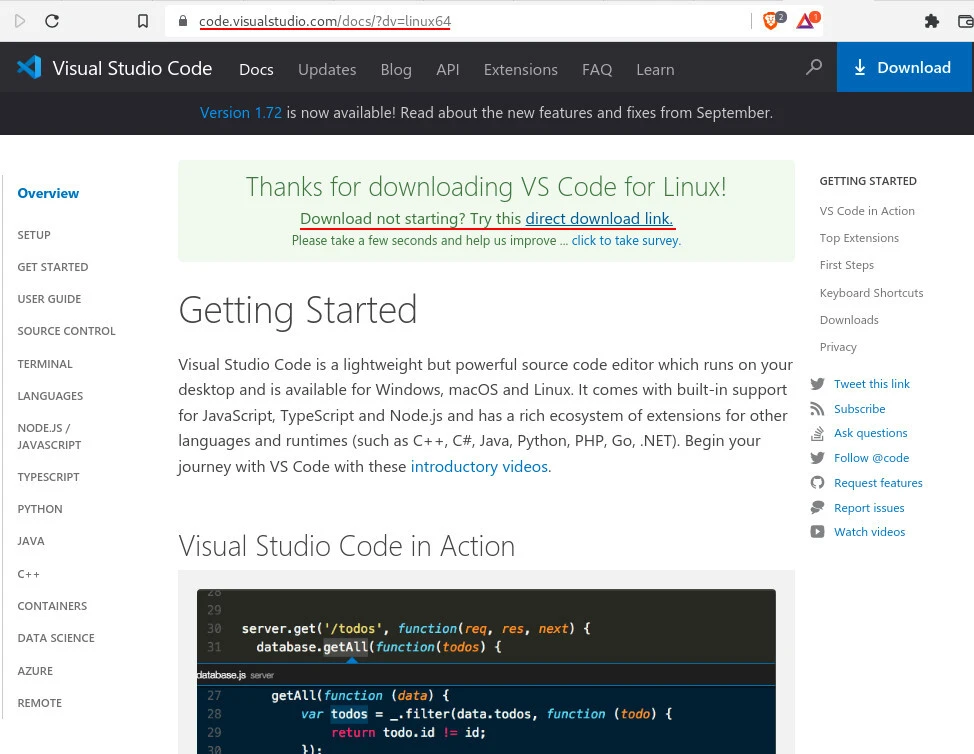Click the Brave Rewards triangle icon
The image size is (974, 754).
point(806,20)
